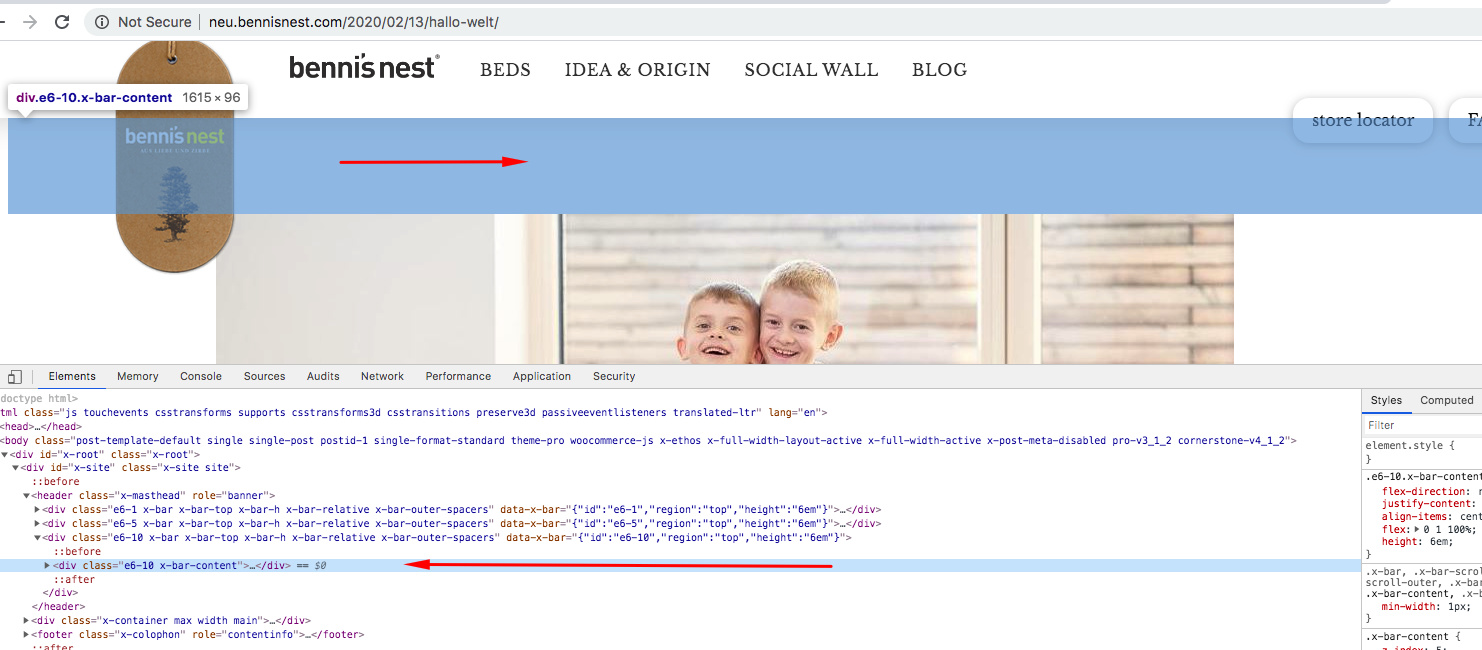
Task: Click the Not Secure info icon
Action: coord(101,22)
